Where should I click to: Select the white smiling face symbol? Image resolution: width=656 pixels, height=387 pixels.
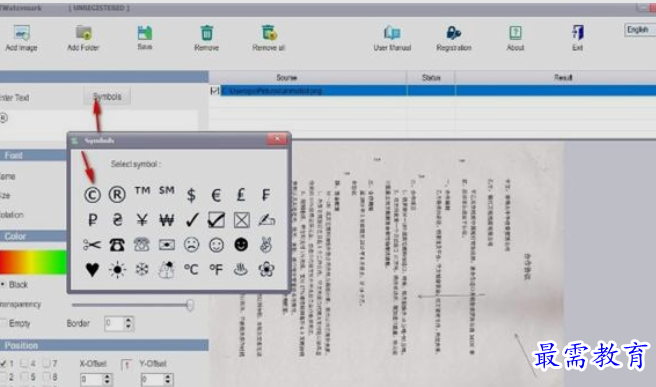(216, 245)
